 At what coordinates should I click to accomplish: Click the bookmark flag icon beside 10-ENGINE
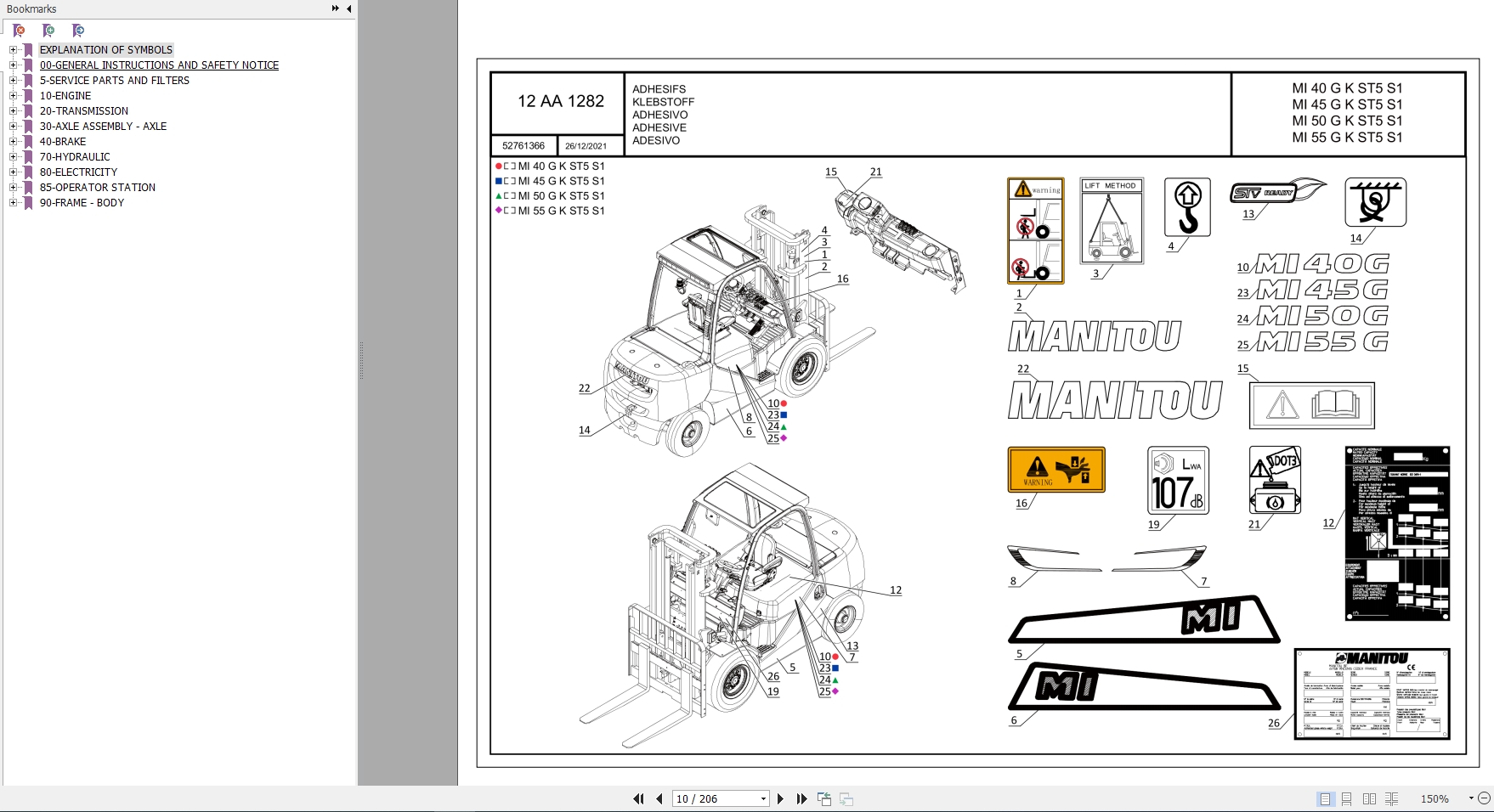(28, 96)
